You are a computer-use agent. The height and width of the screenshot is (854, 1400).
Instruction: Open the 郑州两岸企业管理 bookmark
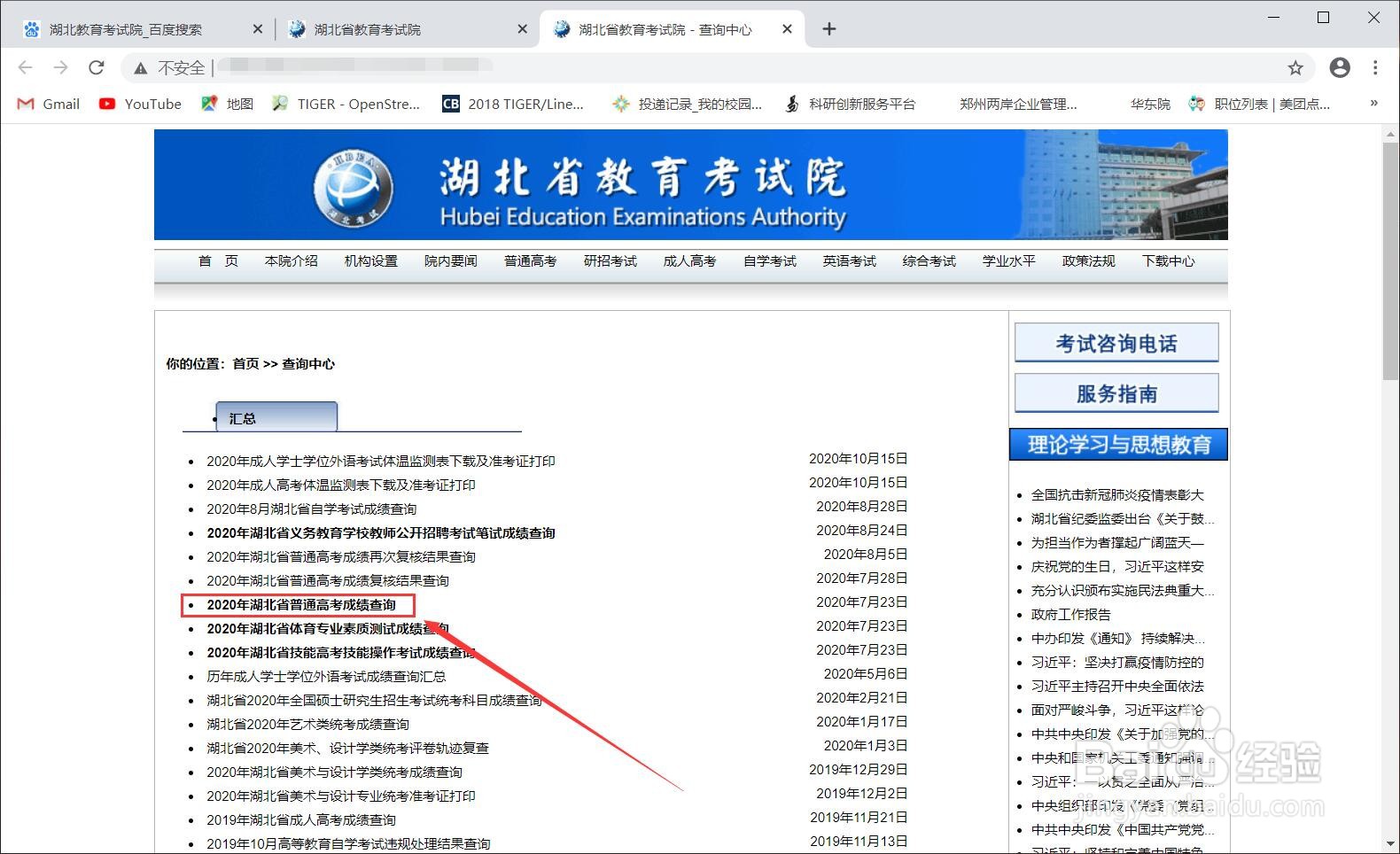pyautogui.click(x=1018, y=104)
